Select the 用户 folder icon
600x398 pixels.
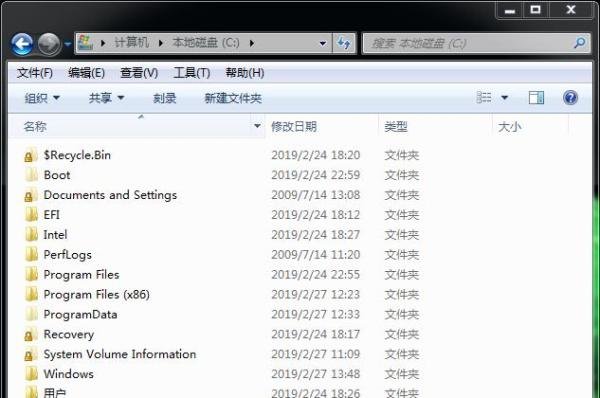[x=31, y=392]
